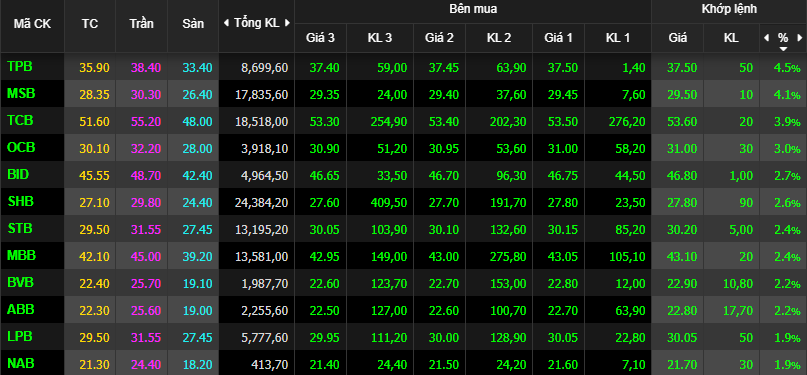Select ABB ticker in the table

click(x=20, y=310)
